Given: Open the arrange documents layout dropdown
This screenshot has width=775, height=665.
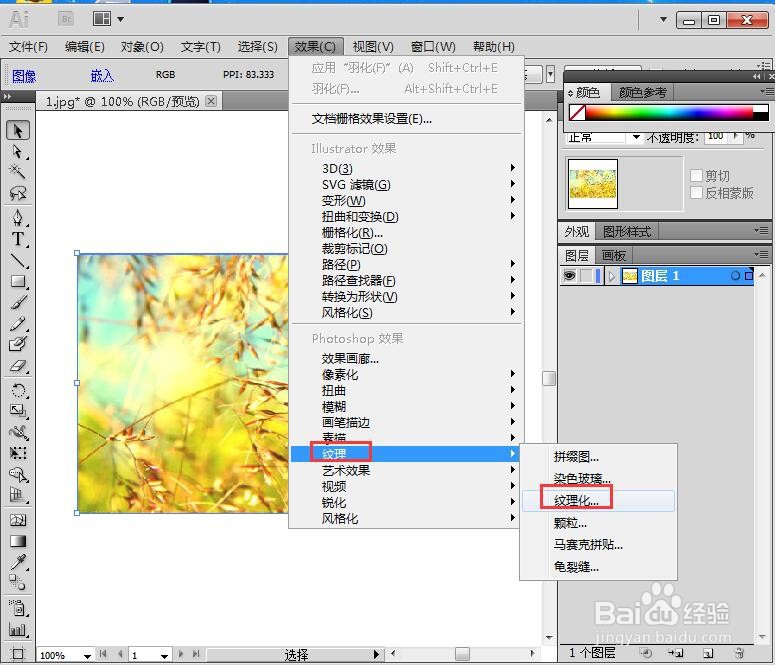Looking at the screenshot, I should (x=108, y=19).
